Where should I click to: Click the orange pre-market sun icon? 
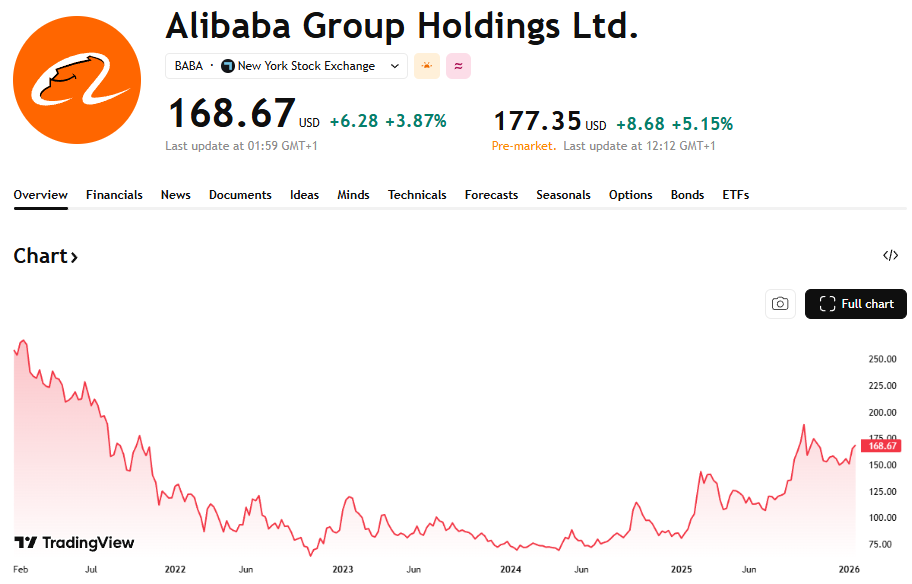coord(427,66)
